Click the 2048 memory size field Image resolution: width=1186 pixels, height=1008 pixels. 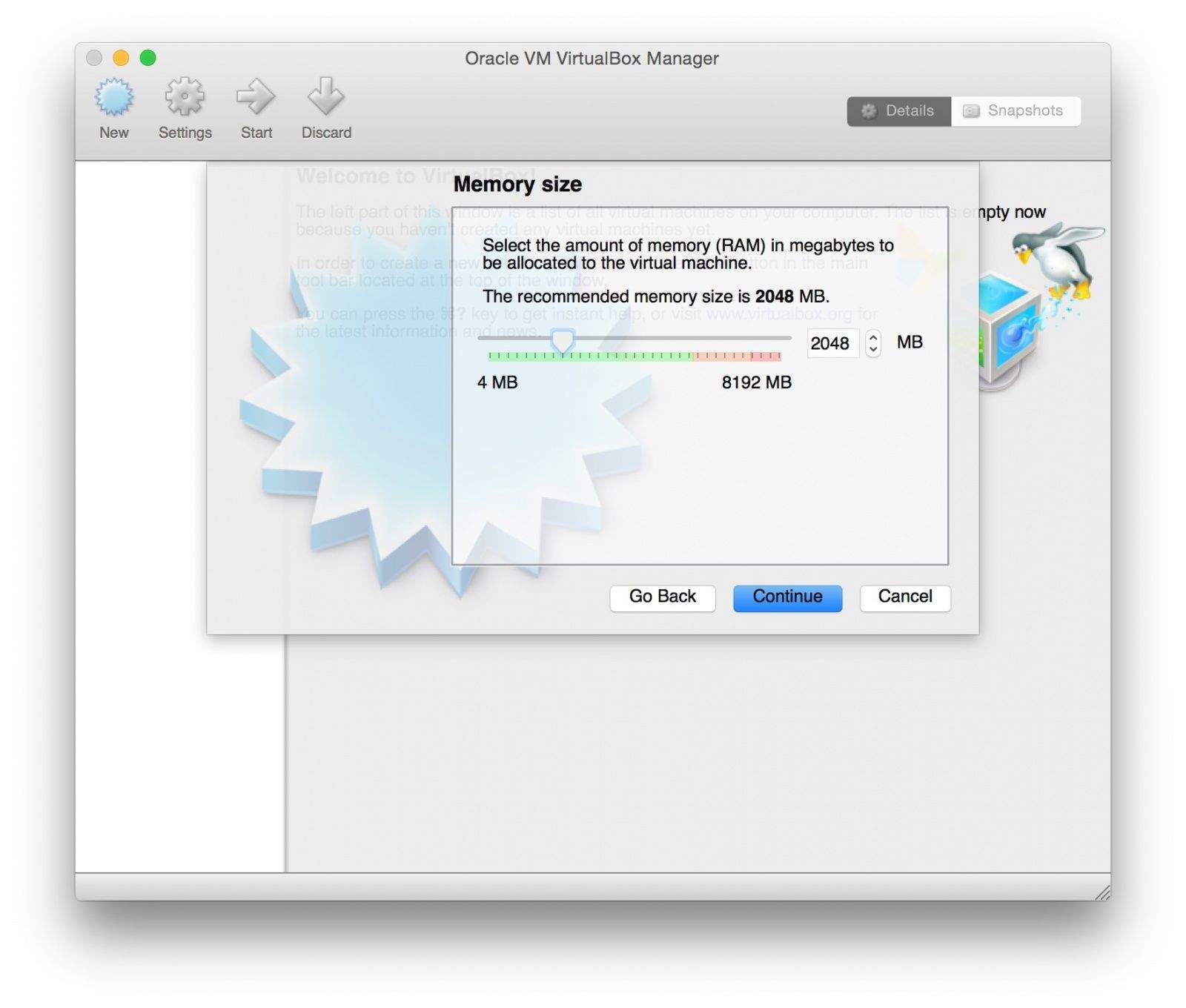pos(831,343)
